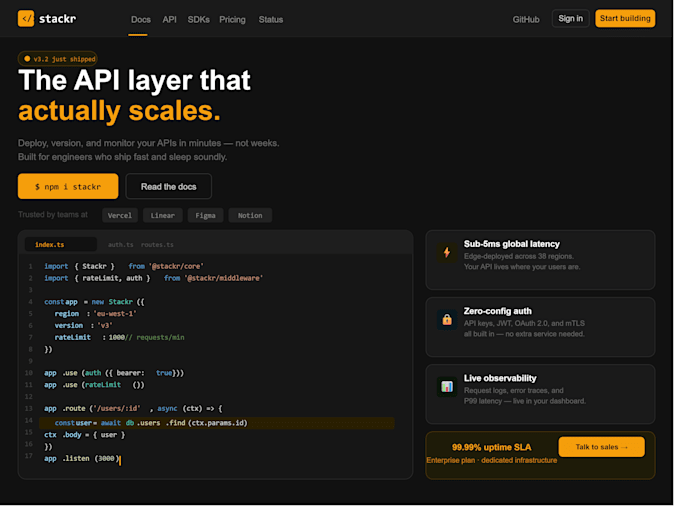Select the Vercel company chip
Viewport: 680px width, 512px height.
(120, 215)
